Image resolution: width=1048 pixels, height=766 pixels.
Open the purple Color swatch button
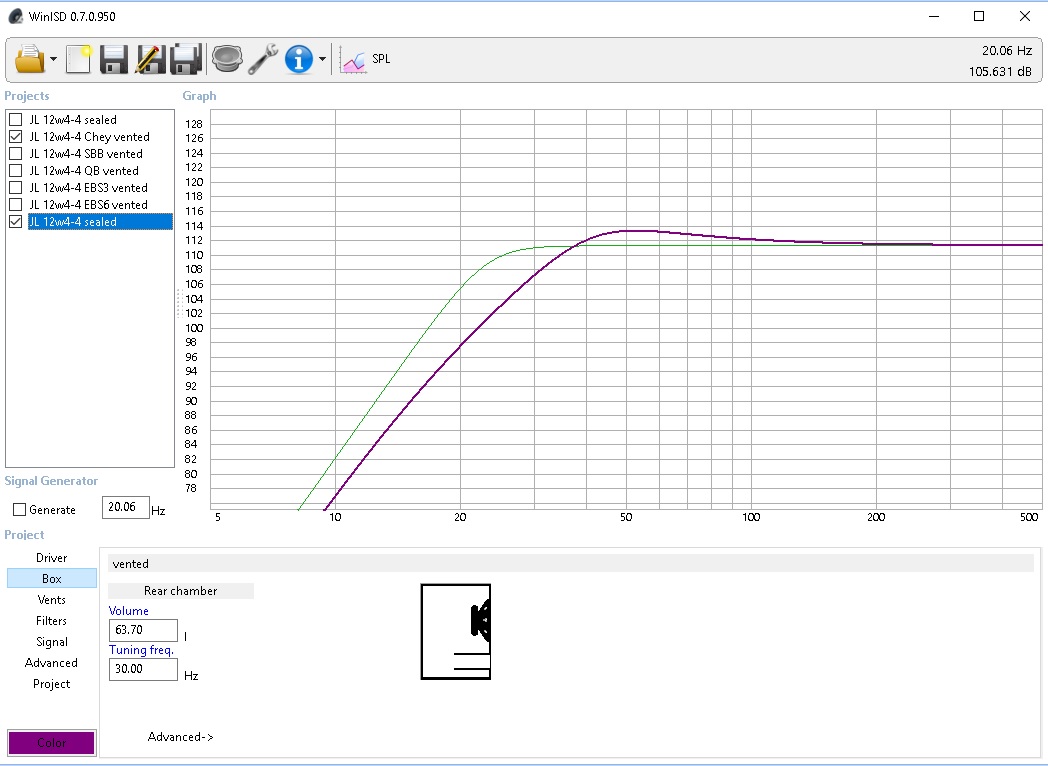point(51,743)
